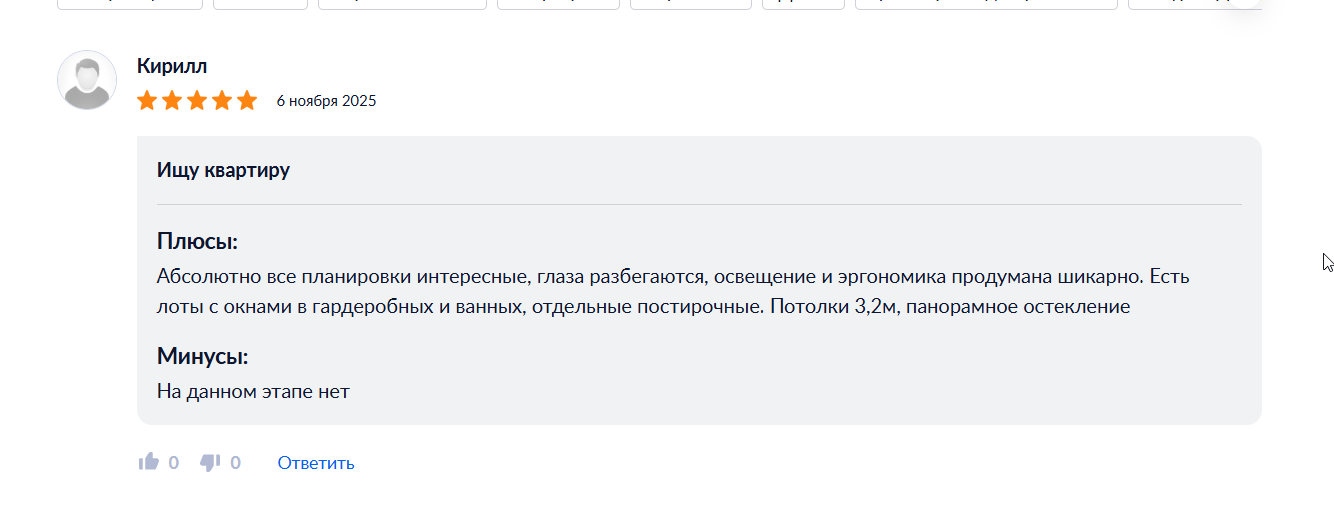
Task: Dislike the review with thumbs down
Action: (210, 462)
